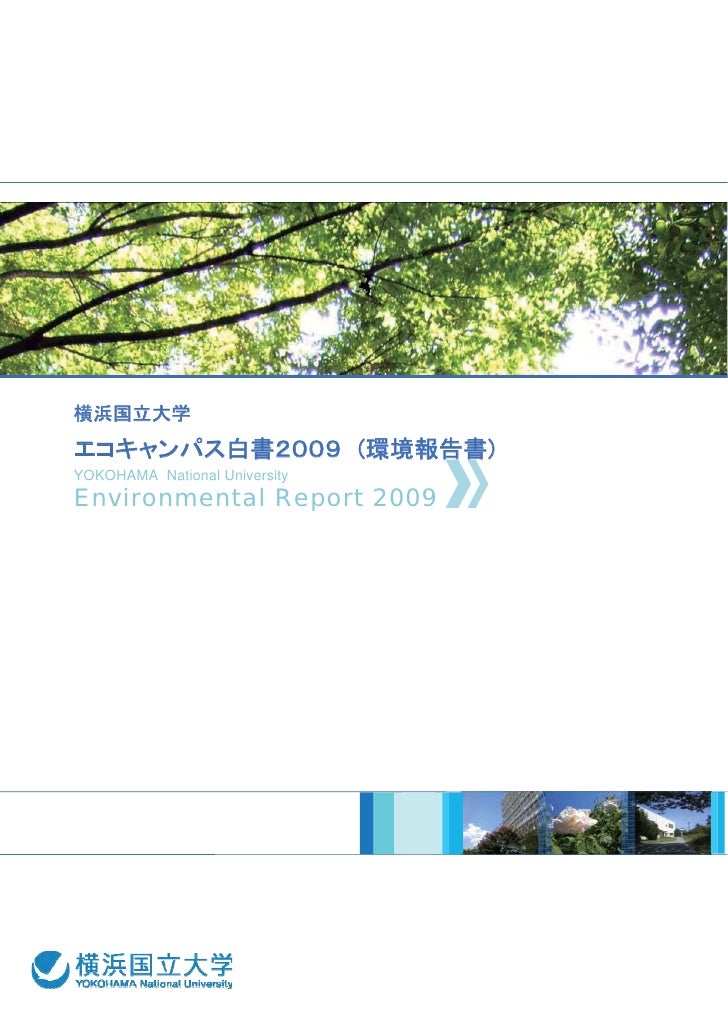Click the 横浜国立大学 heading above the title
728x1030 pixels.
[x=132, y=414]
